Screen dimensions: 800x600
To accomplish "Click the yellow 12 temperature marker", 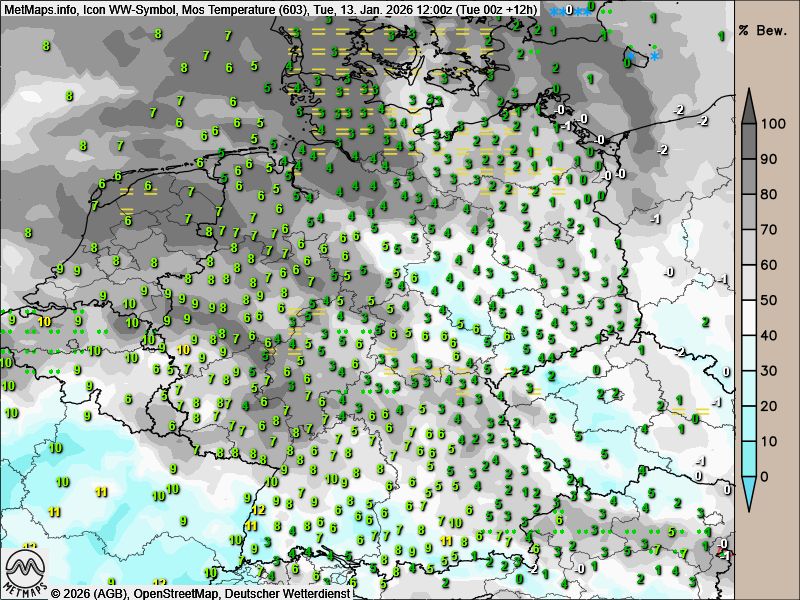I will [x=258, y=509].
